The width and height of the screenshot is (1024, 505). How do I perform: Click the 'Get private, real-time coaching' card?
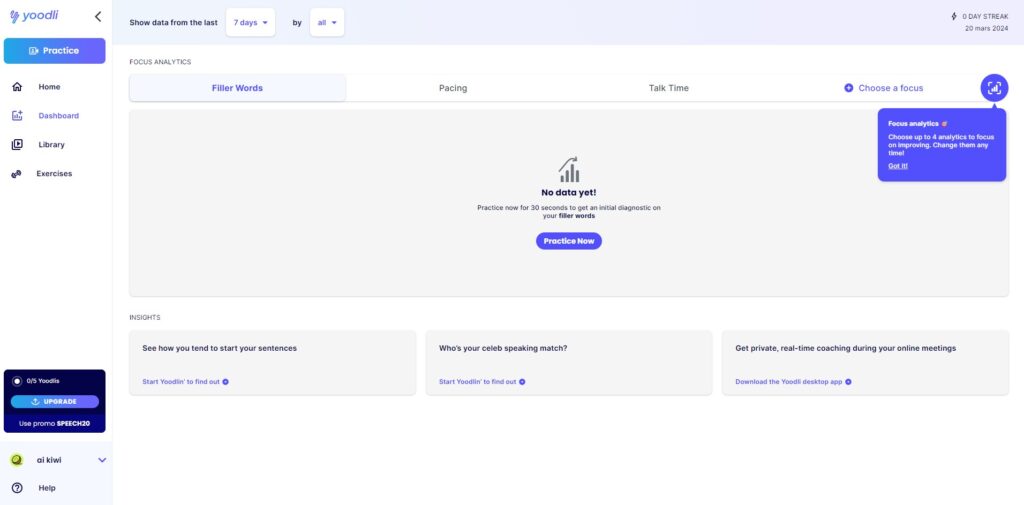tap(865, 363)
